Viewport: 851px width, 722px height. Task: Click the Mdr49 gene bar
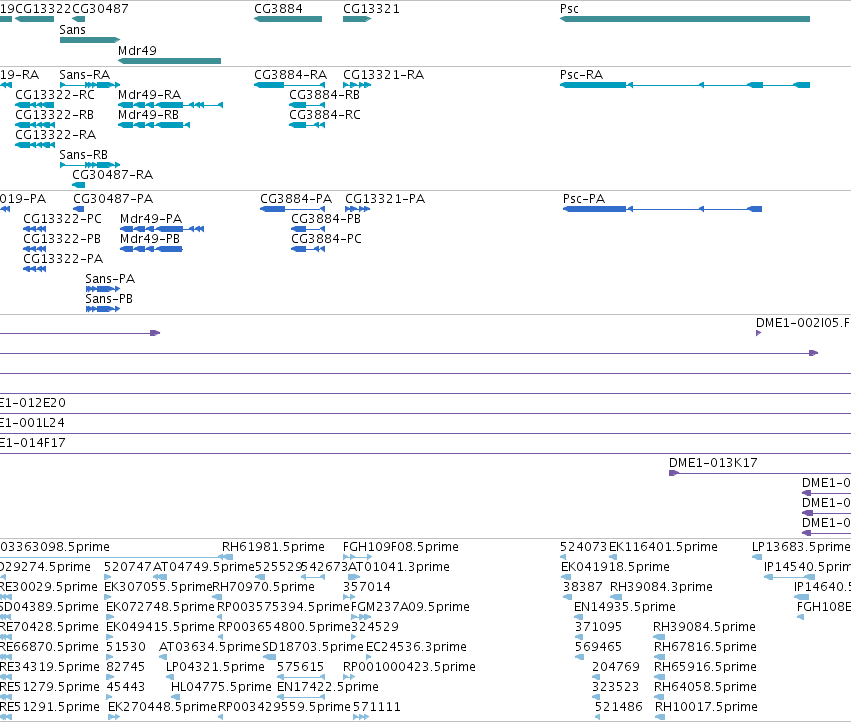(x=169, y=61)
